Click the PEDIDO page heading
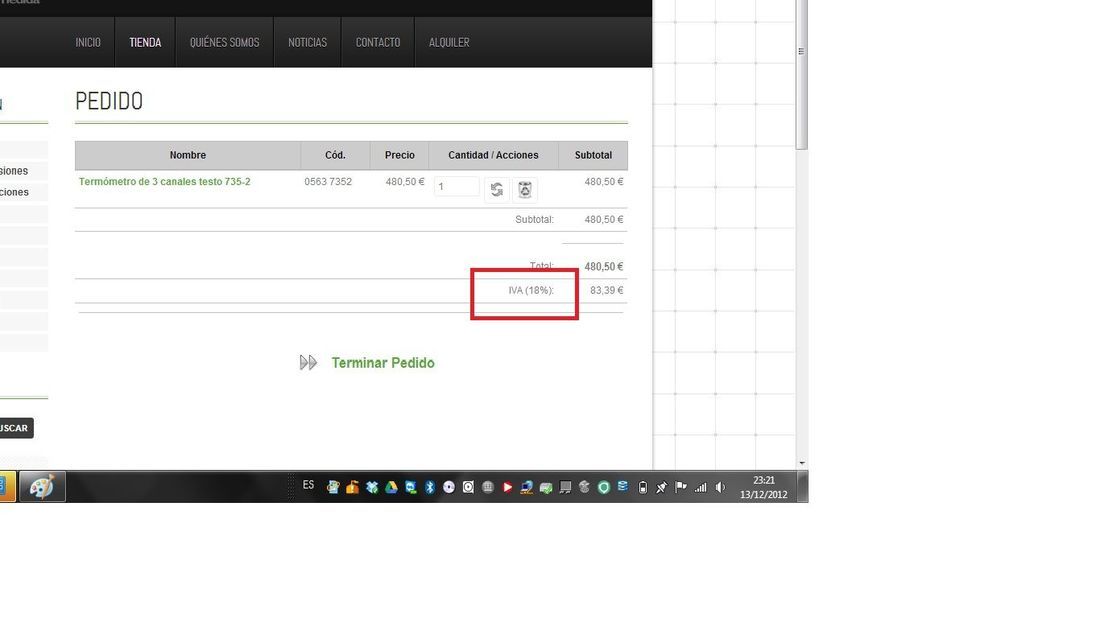Screen dimensions: 1100x618 click(109, 101)
